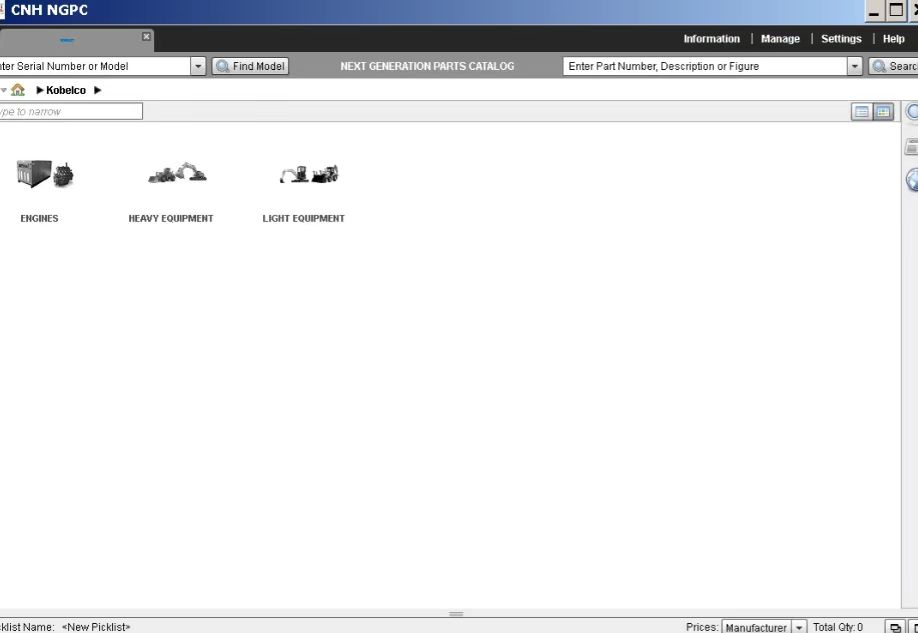
Task: Open the history arrow left of home icon
Action: (4, 90)
